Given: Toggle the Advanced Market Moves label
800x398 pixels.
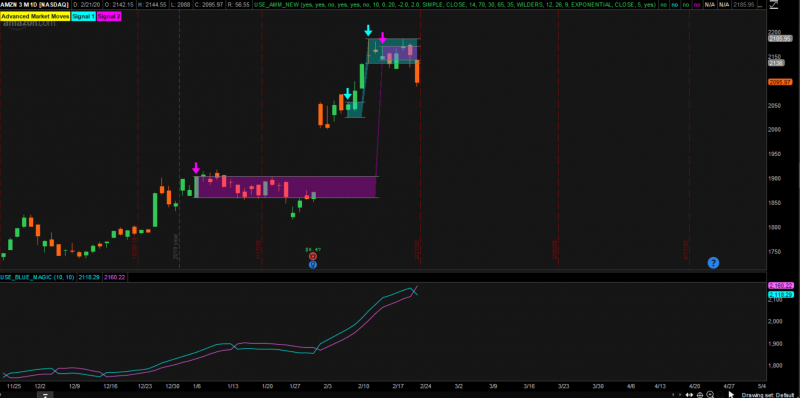Looking at the screenshot, I should [x=35, y=16].
